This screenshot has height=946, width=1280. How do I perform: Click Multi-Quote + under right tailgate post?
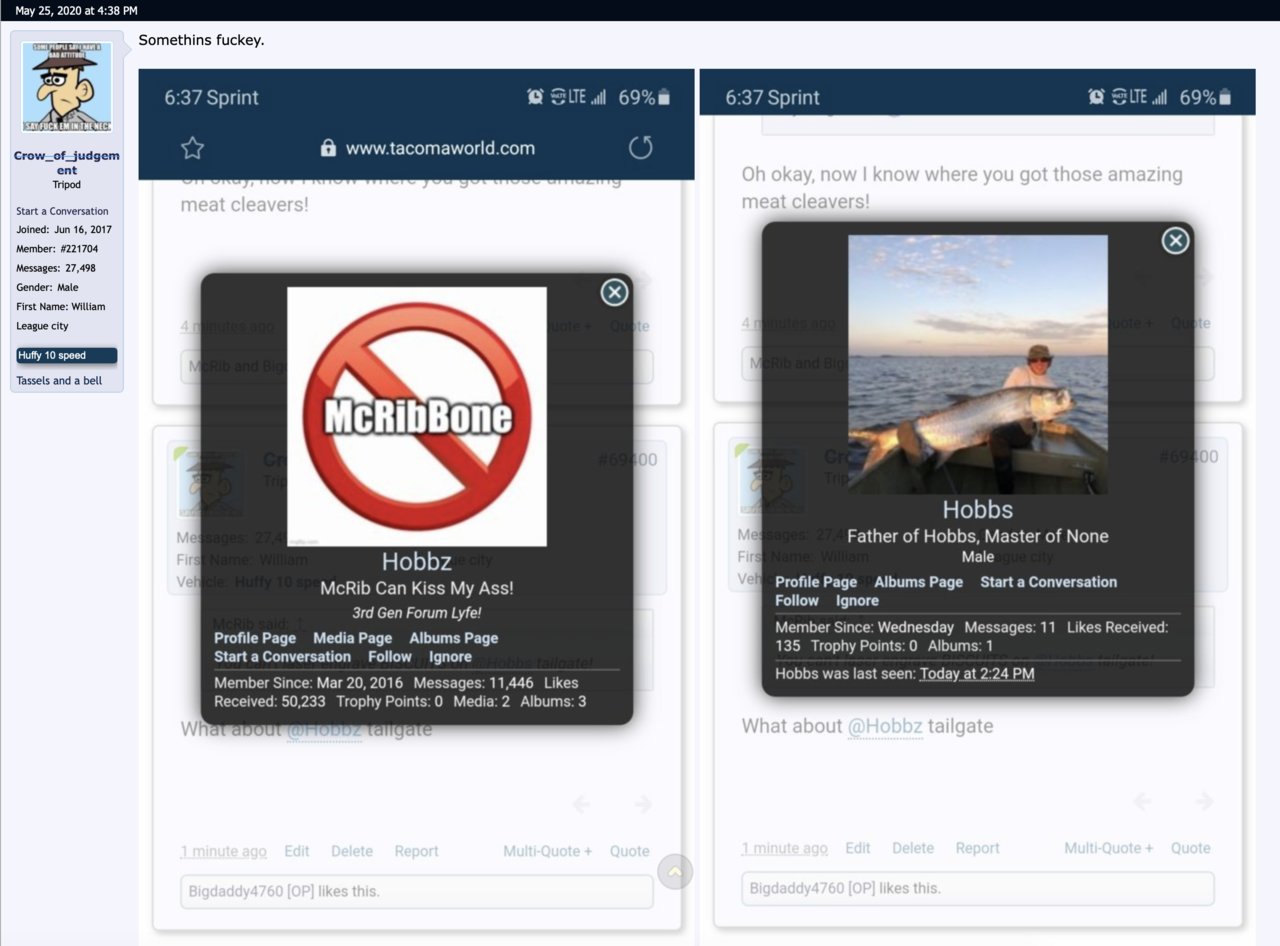point(1108,848)
